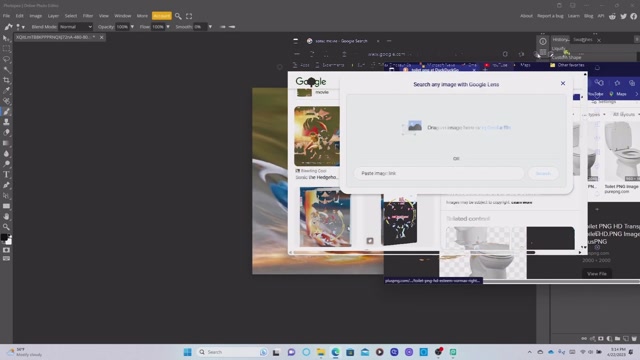The width and height of the screenshot is (640, 360).
Task: Select the Type tool
Action: click(x=6, y=175)
